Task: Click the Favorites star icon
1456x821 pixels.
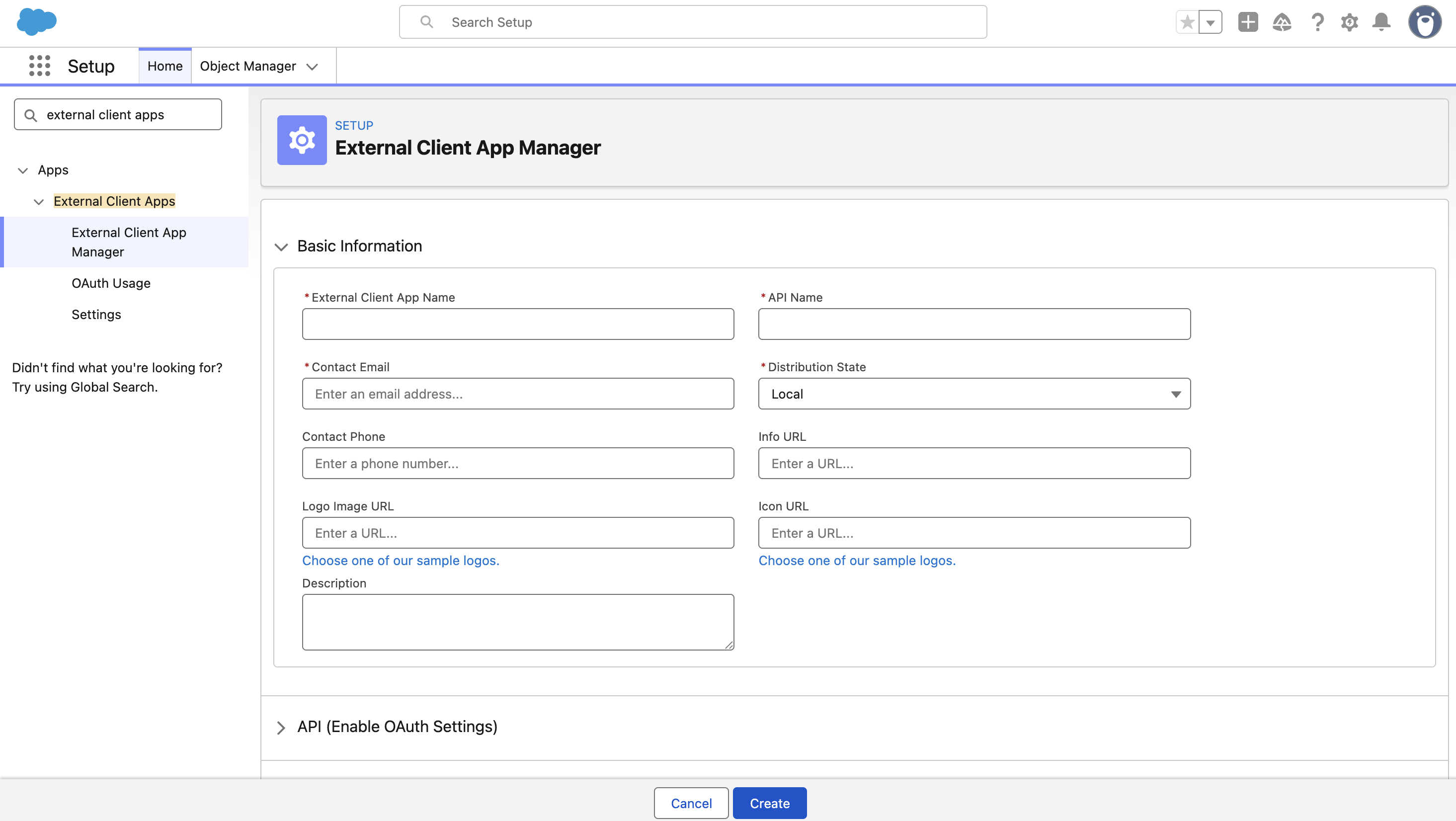Action: tap(1188, 22)
